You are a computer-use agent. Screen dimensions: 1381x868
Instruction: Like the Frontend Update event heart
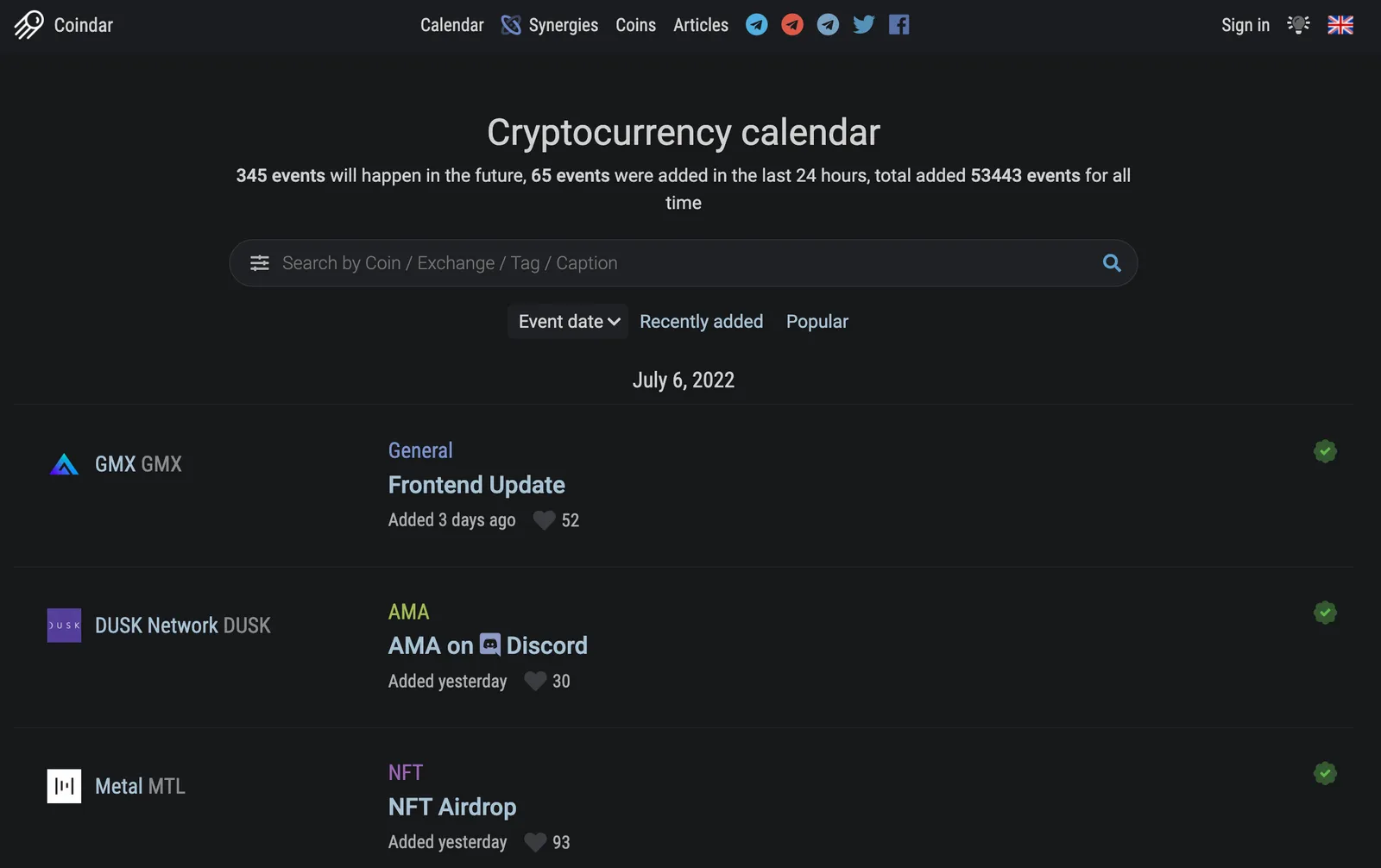click(x=544, y=520)
